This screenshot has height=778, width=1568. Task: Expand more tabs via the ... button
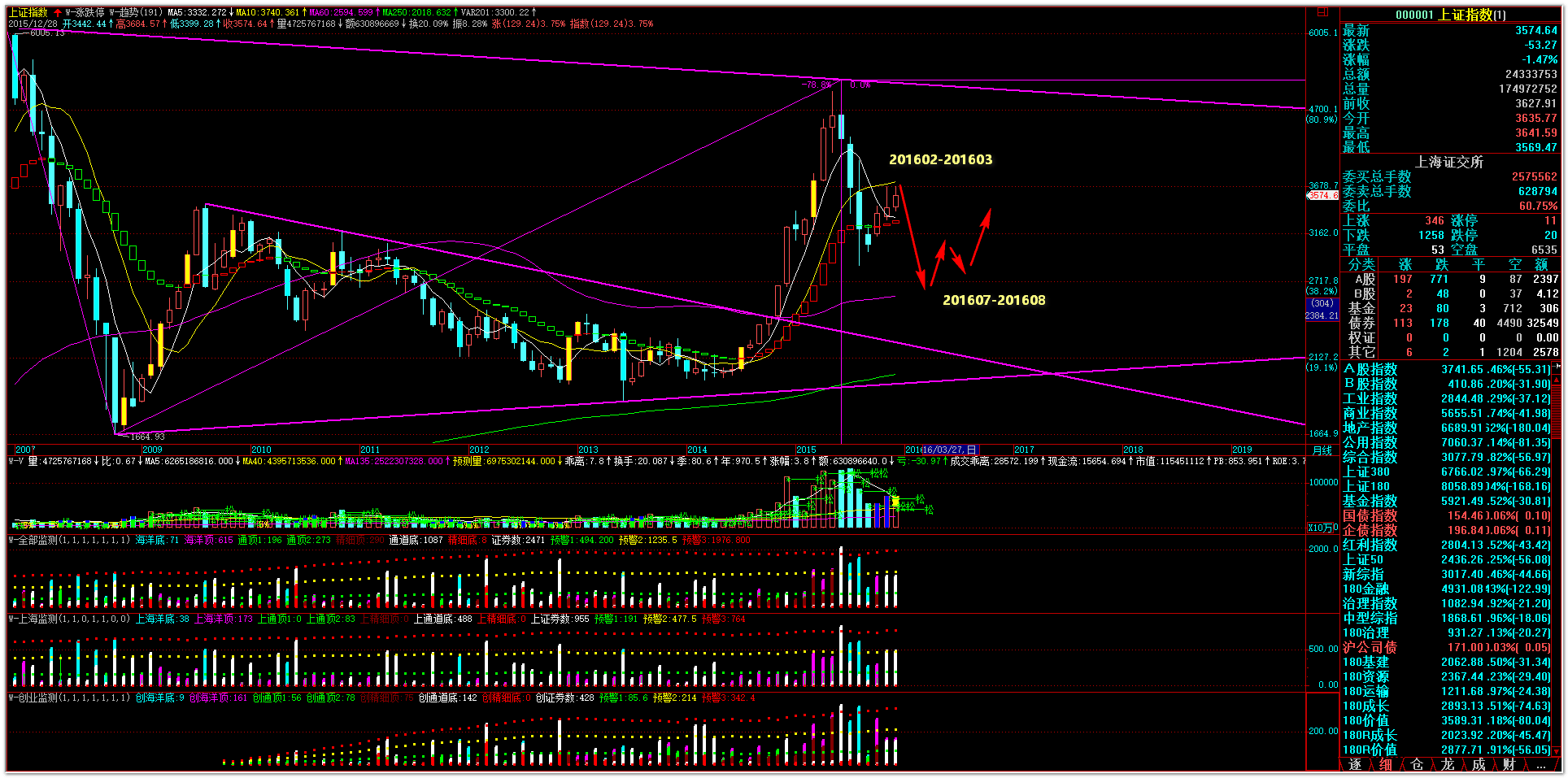1540,765
